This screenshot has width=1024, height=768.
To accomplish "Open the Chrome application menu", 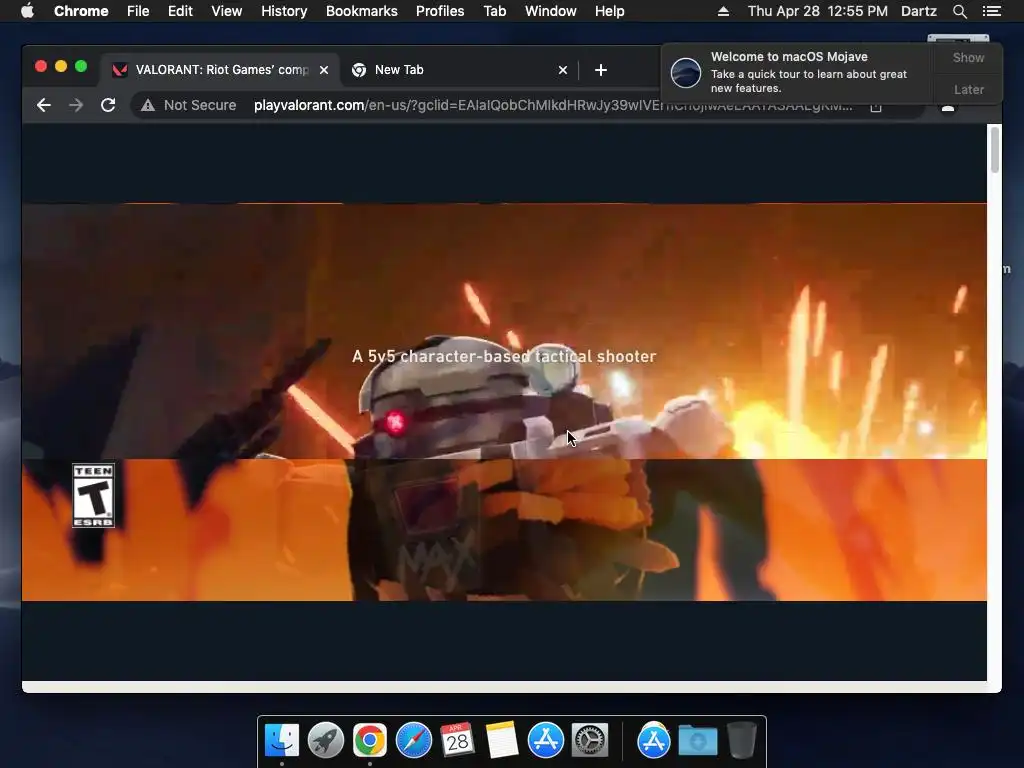I will click(81, 11).
